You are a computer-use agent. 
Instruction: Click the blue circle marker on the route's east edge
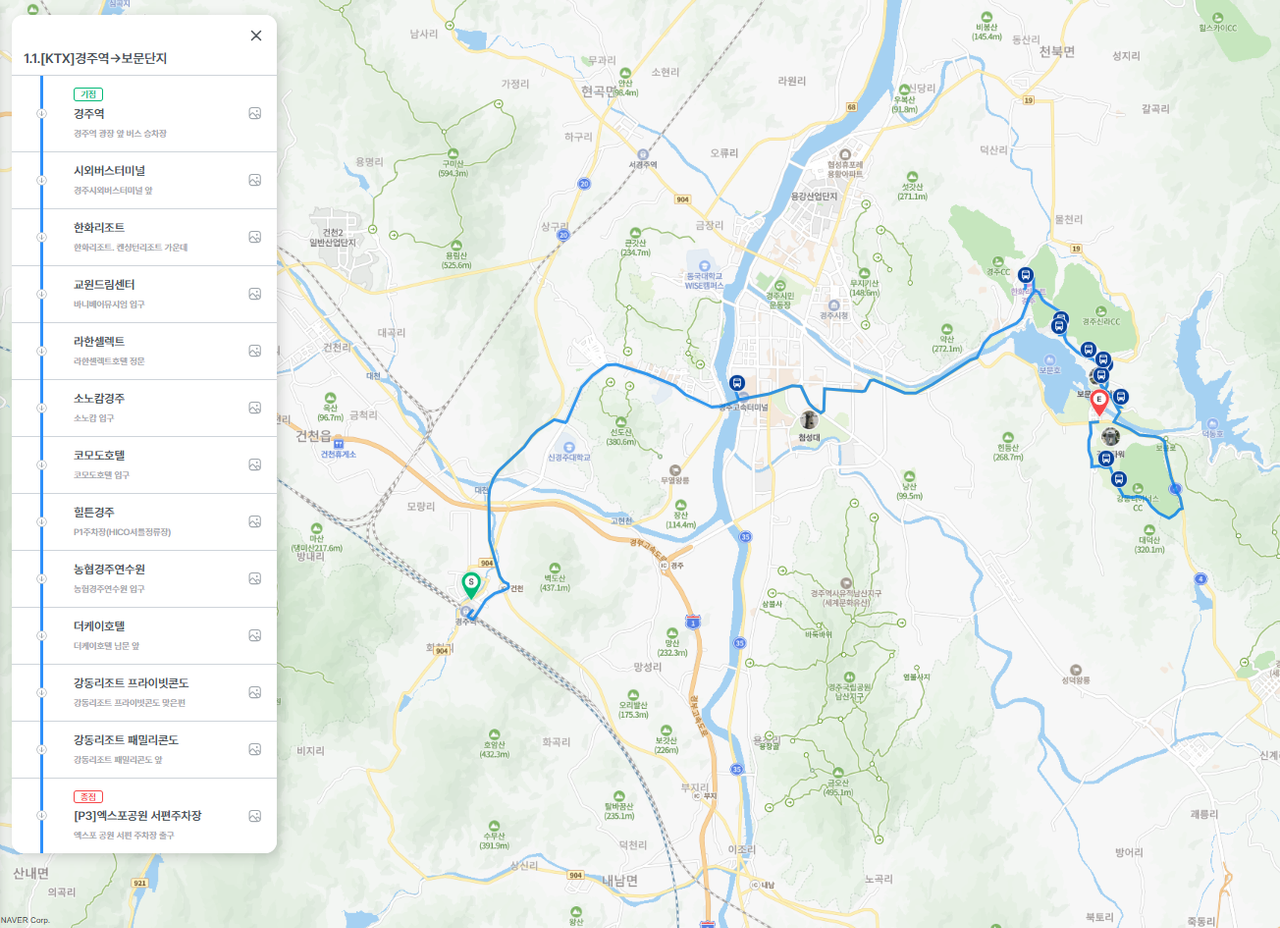point(1175,489)
